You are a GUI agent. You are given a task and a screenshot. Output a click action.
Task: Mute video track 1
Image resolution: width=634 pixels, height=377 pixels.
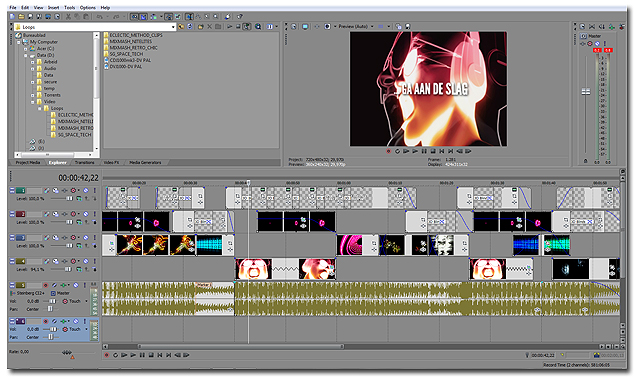tap(86, 190)
